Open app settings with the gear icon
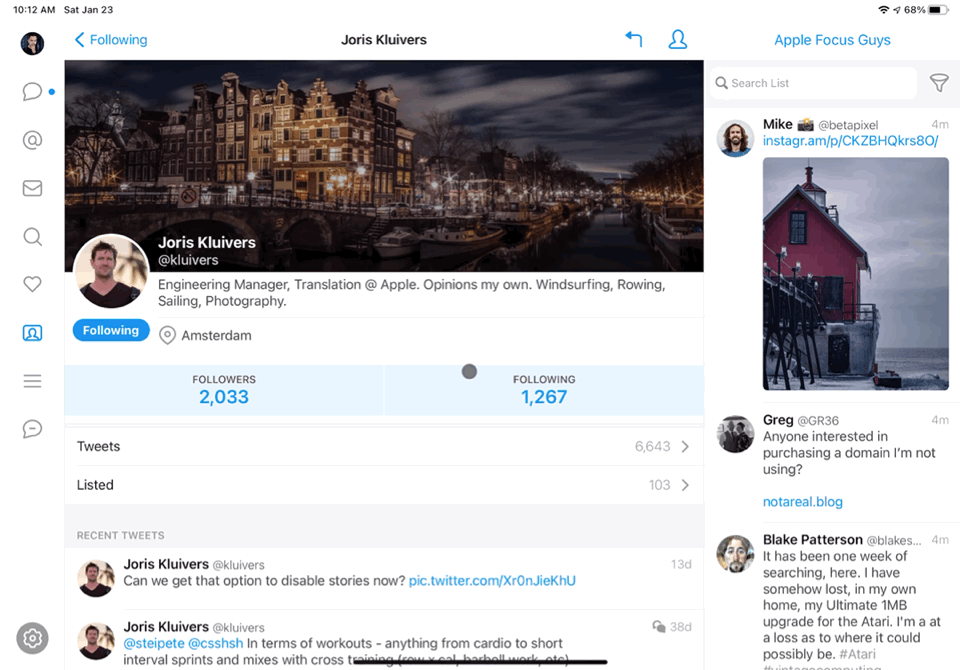This screenshot has width=960, height=670. coord(31,637)
